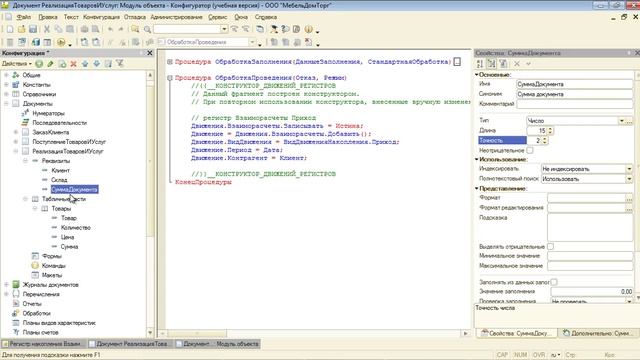This screenshot has height=360, width=640.
Task: Click the Print icon in main toolbar
Action: coord(84,29)
